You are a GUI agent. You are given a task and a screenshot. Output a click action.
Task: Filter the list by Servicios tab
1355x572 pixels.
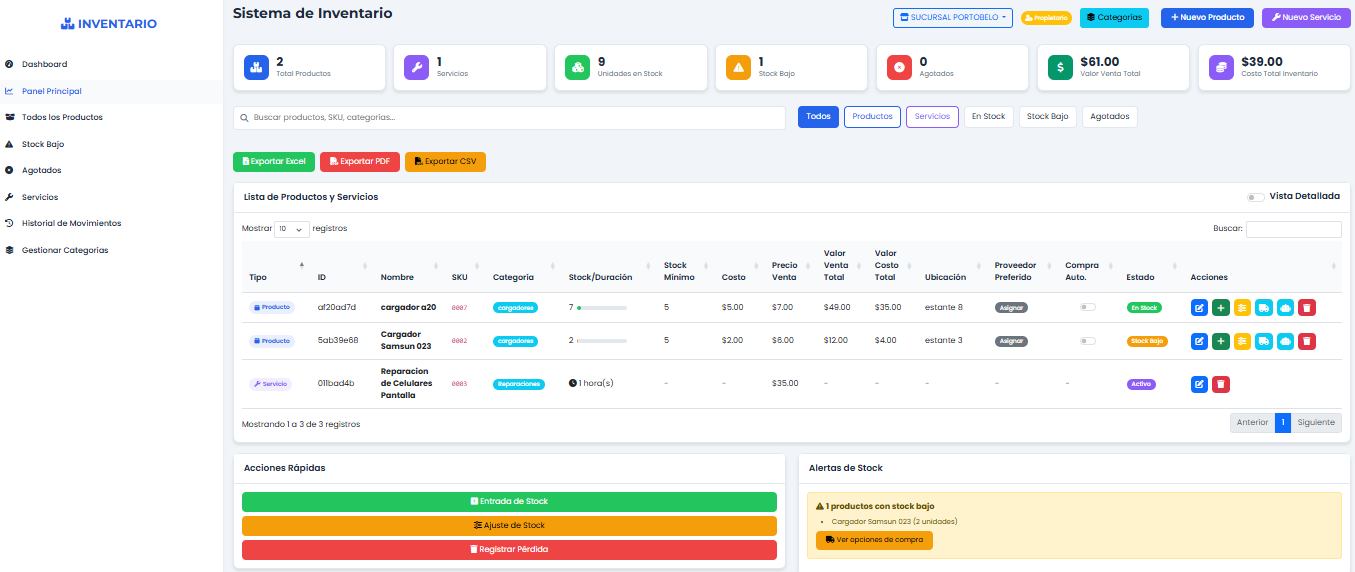pyautogui.click(x=932, y=117)
